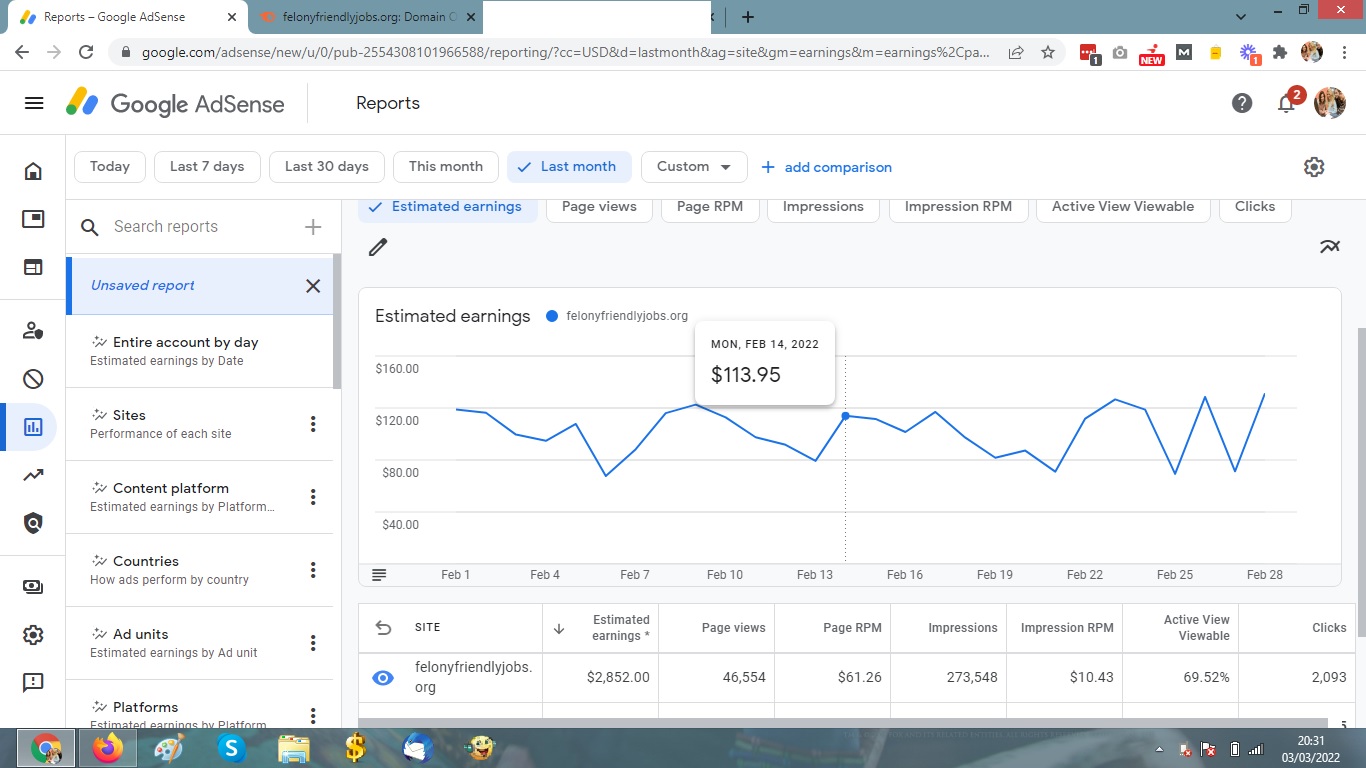This screenshot has height=768, width=1366.
Task: Open Optimization trending-arrow sidebar icon
Action: tap(33, 475)
